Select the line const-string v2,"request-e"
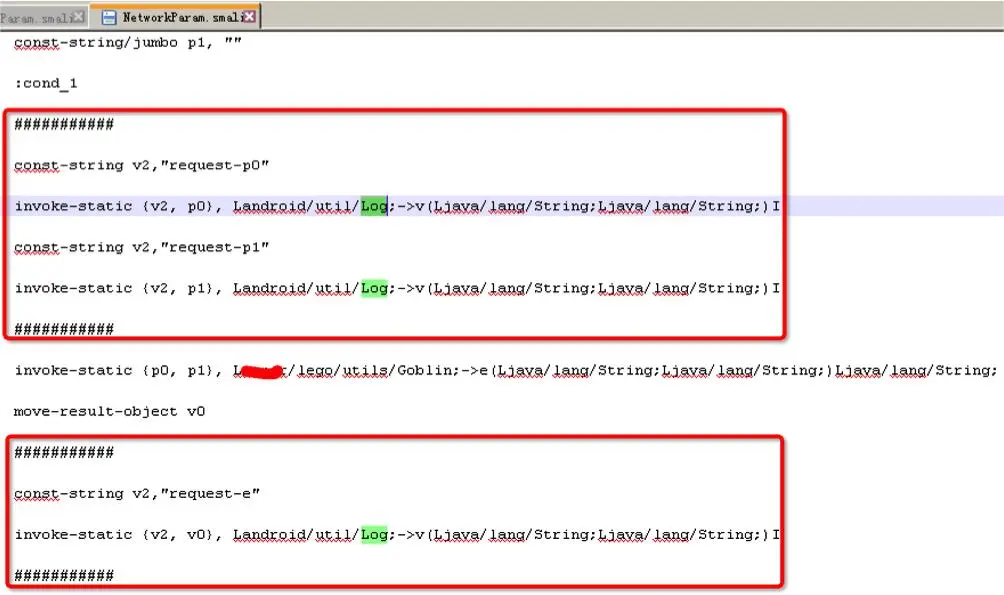This screenshot has height=595, width=1004. tap(137, 493)
